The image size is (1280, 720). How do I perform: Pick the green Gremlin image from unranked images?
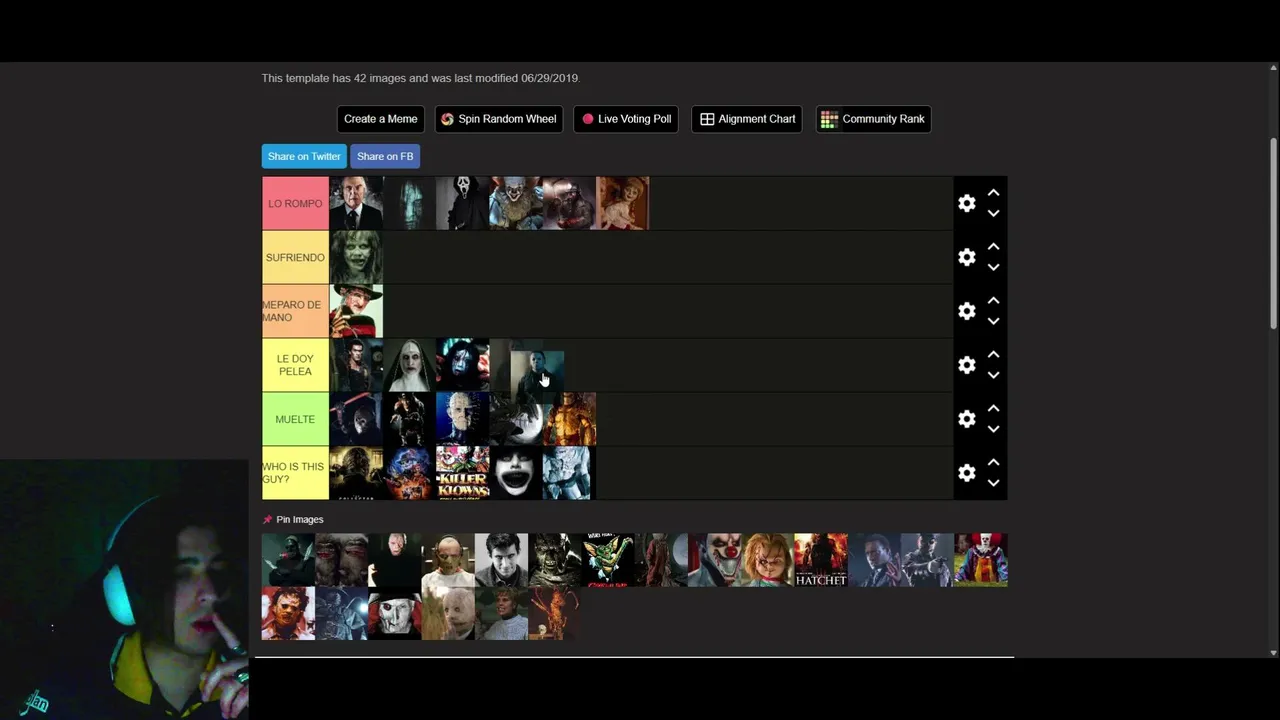(608, 560)
